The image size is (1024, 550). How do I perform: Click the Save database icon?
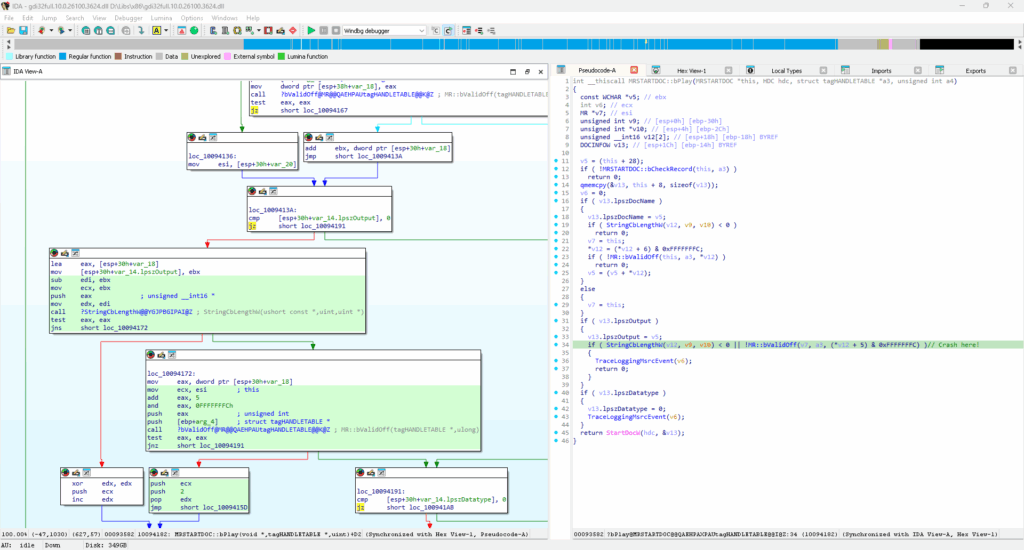[x=21, y=31]
